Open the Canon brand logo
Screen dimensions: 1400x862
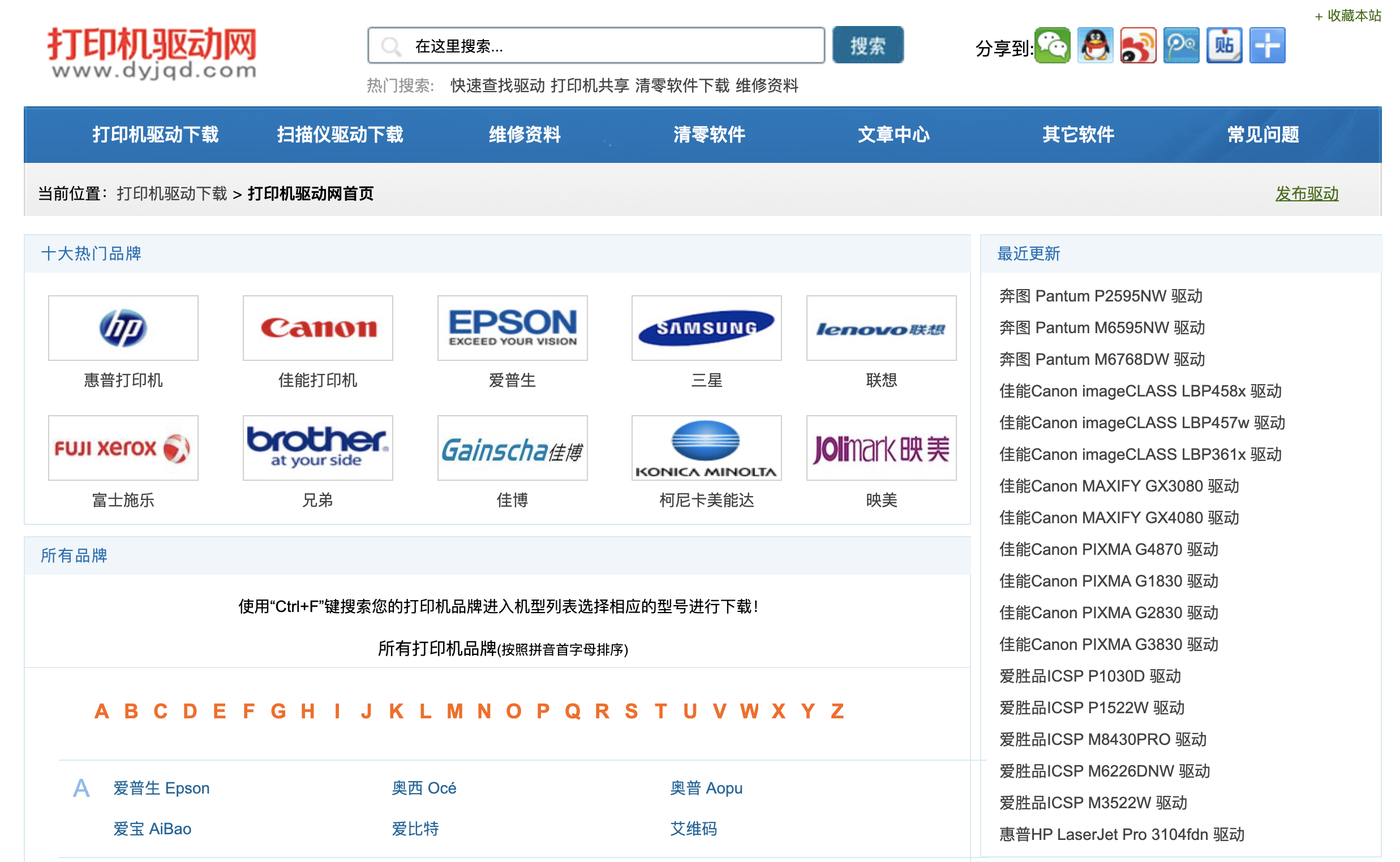(317, 328)
